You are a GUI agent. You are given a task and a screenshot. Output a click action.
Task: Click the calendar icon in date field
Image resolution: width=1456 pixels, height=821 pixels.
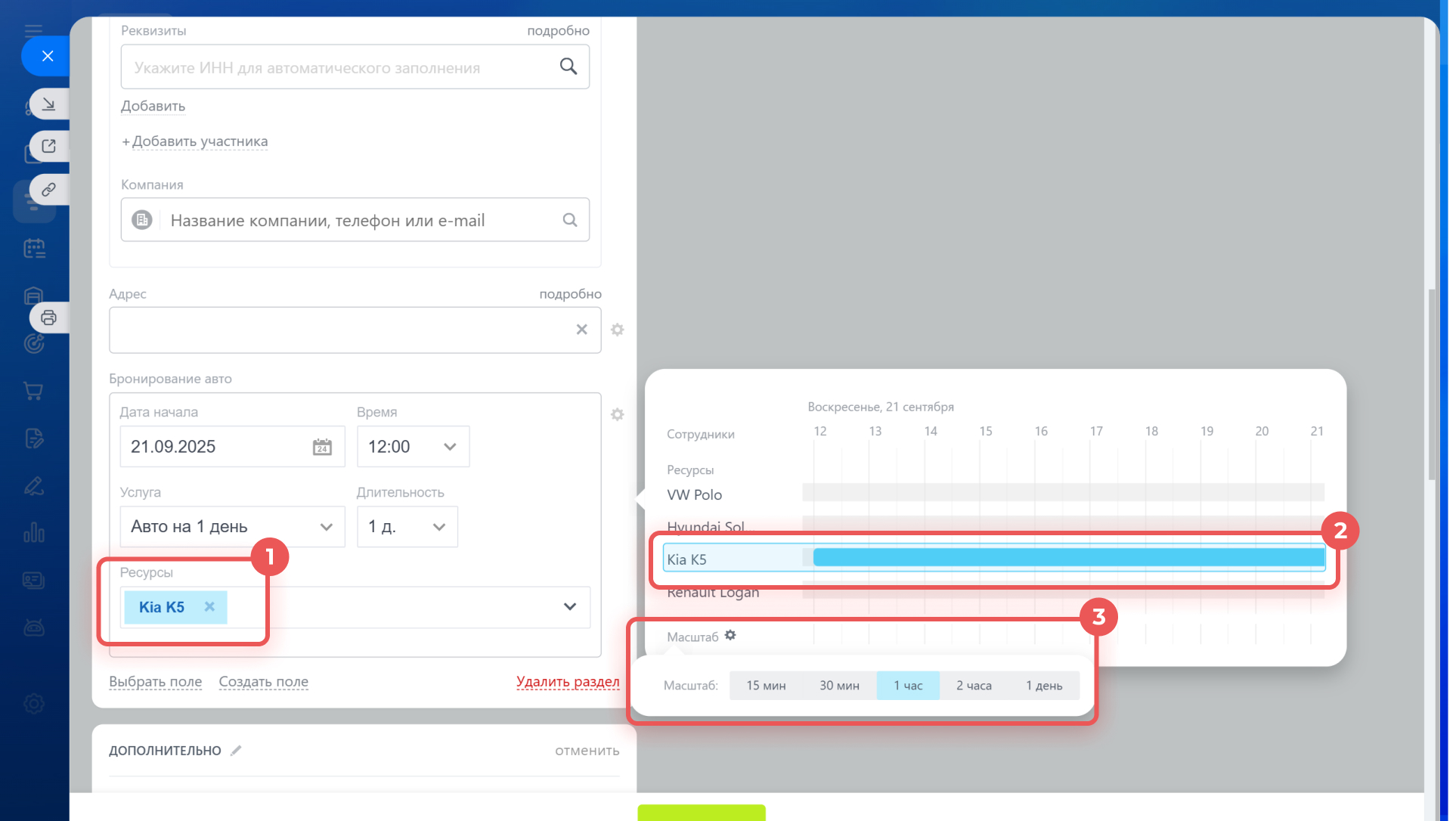pyautogui.click(x=322, y=447)
